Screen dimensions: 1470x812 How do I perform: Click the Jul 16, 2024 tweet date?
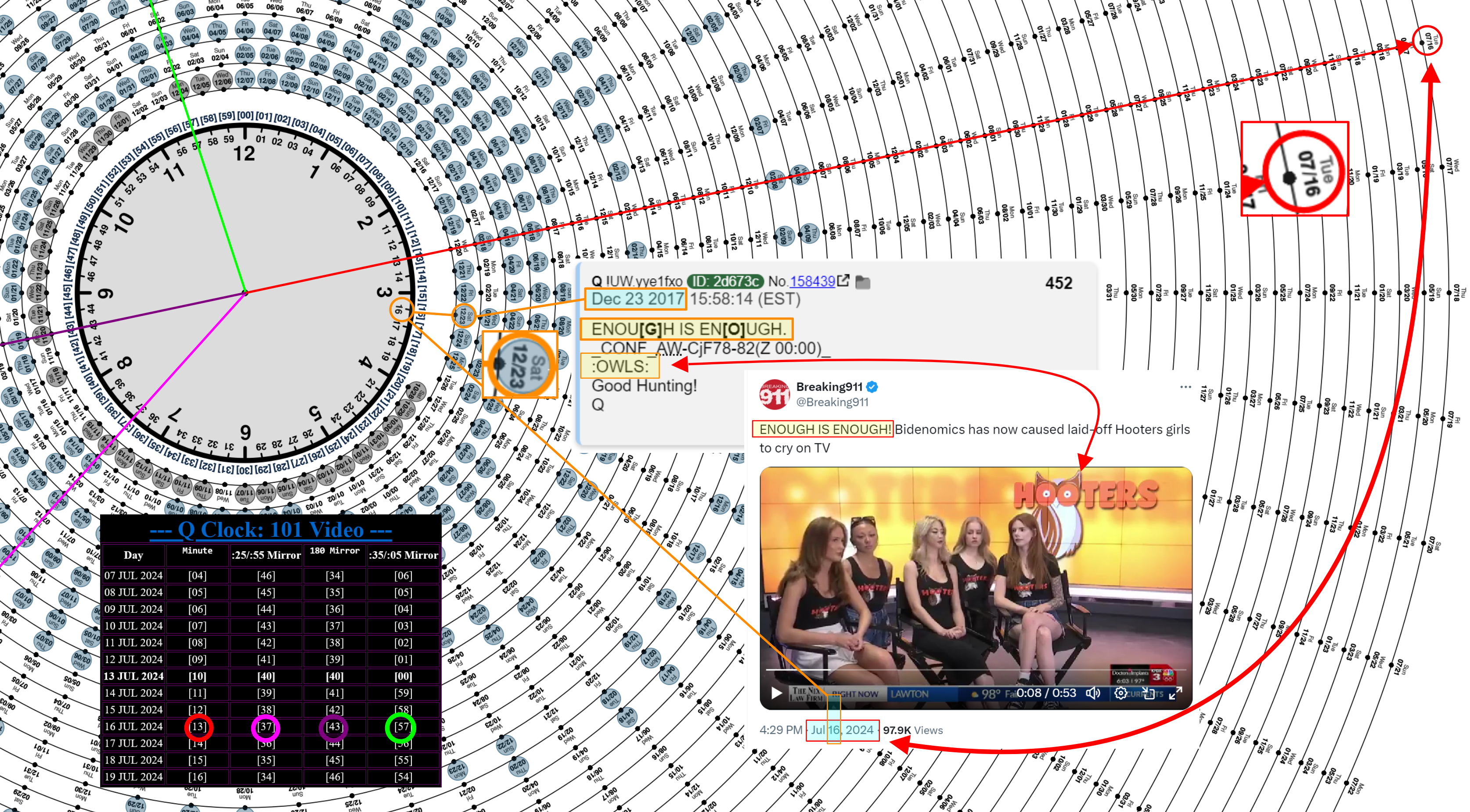tap(842, 730)
